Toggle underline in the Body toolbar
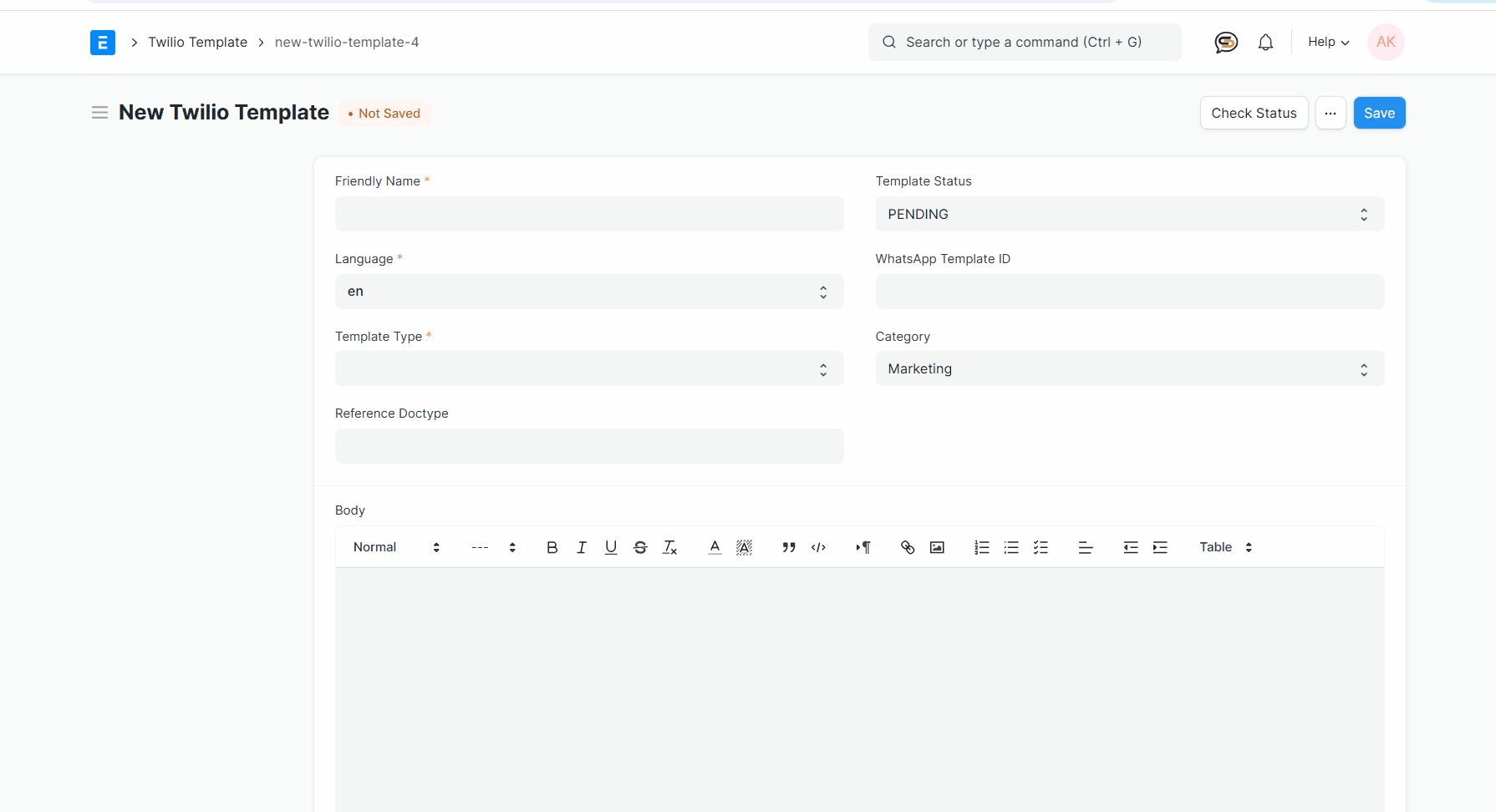The height and width of the screenshot is (812, 1496). click(x=611, y=547)
